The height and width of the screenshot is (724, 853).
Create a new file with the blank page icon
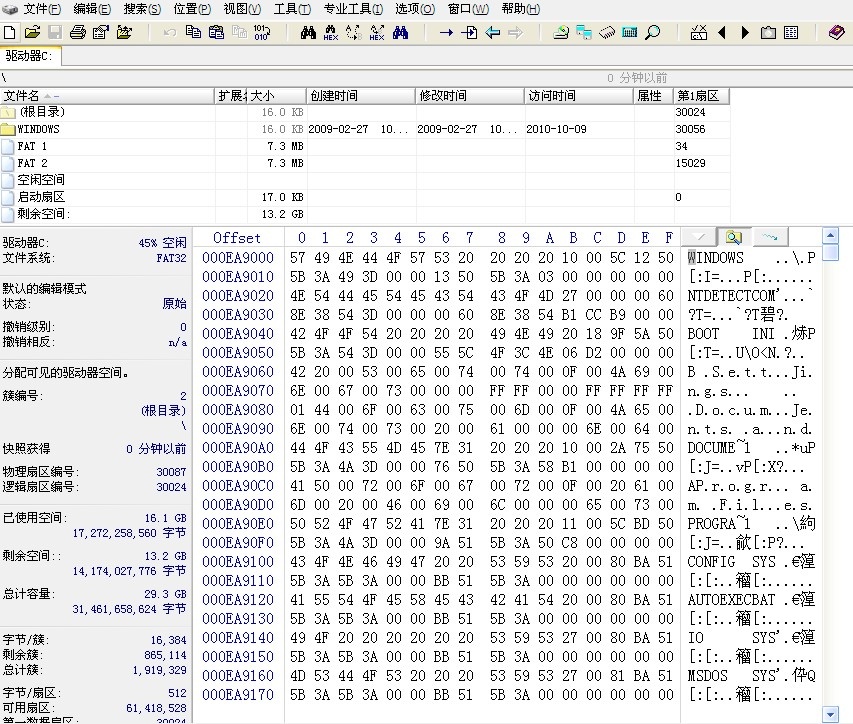coord(9,33)
